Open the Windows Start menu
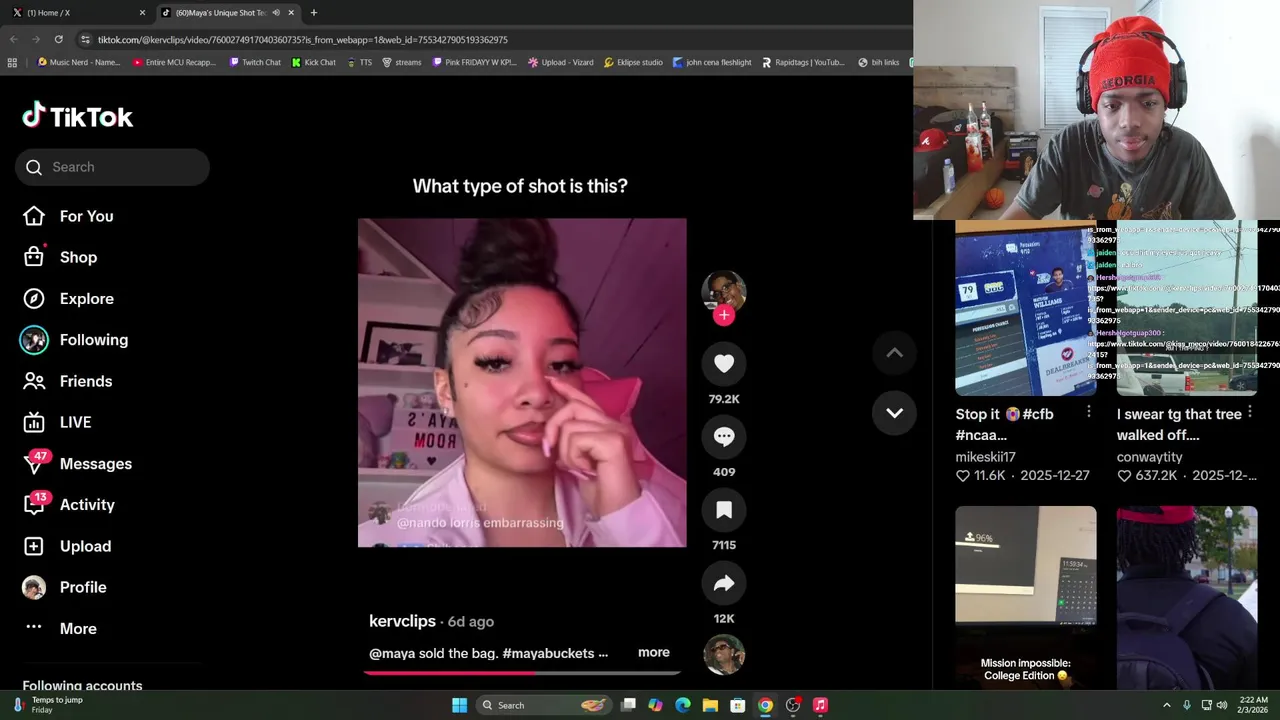1280x720 pixels. click(x=459, y=705)
